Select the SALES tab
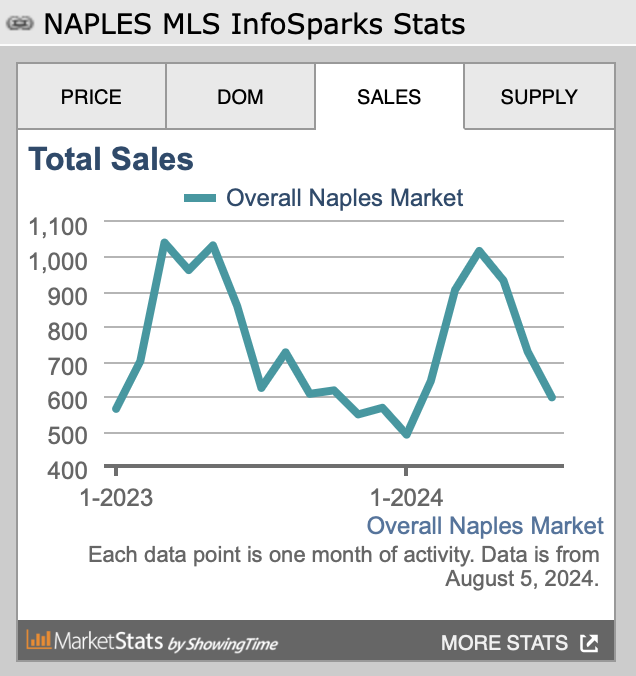 click(x=389, y=97)
